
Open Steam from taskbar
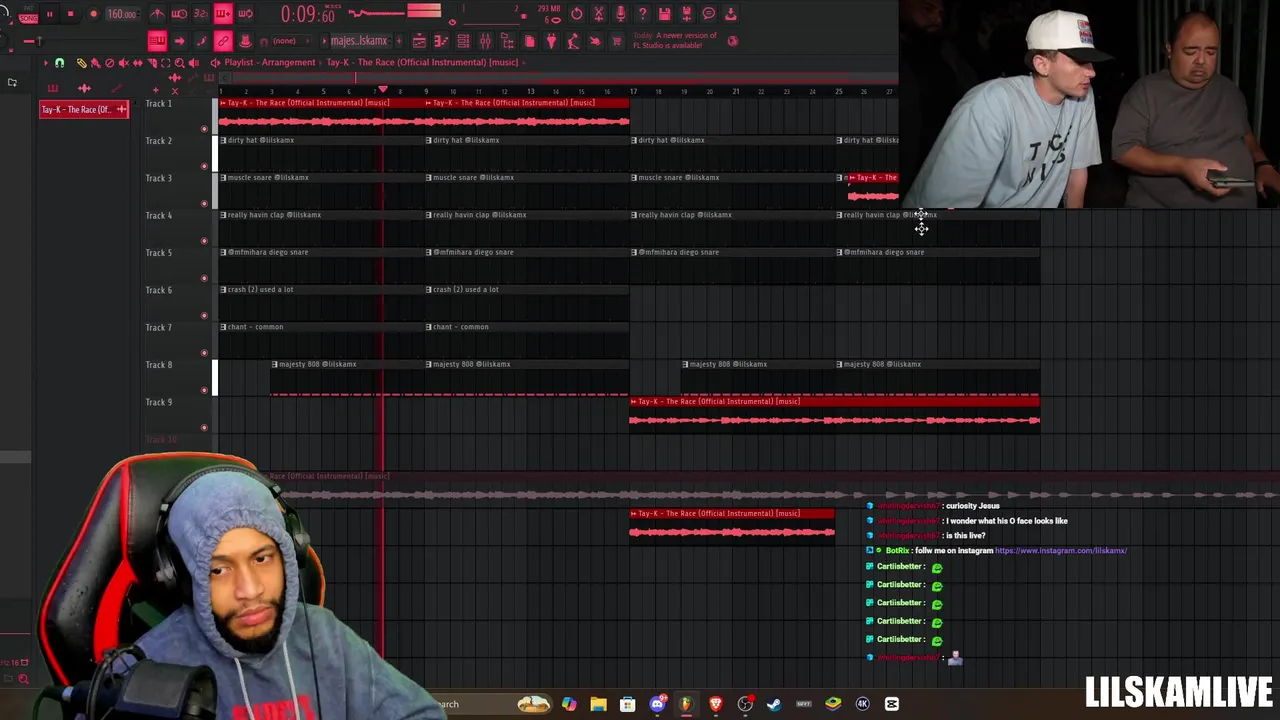pos(773,704)
